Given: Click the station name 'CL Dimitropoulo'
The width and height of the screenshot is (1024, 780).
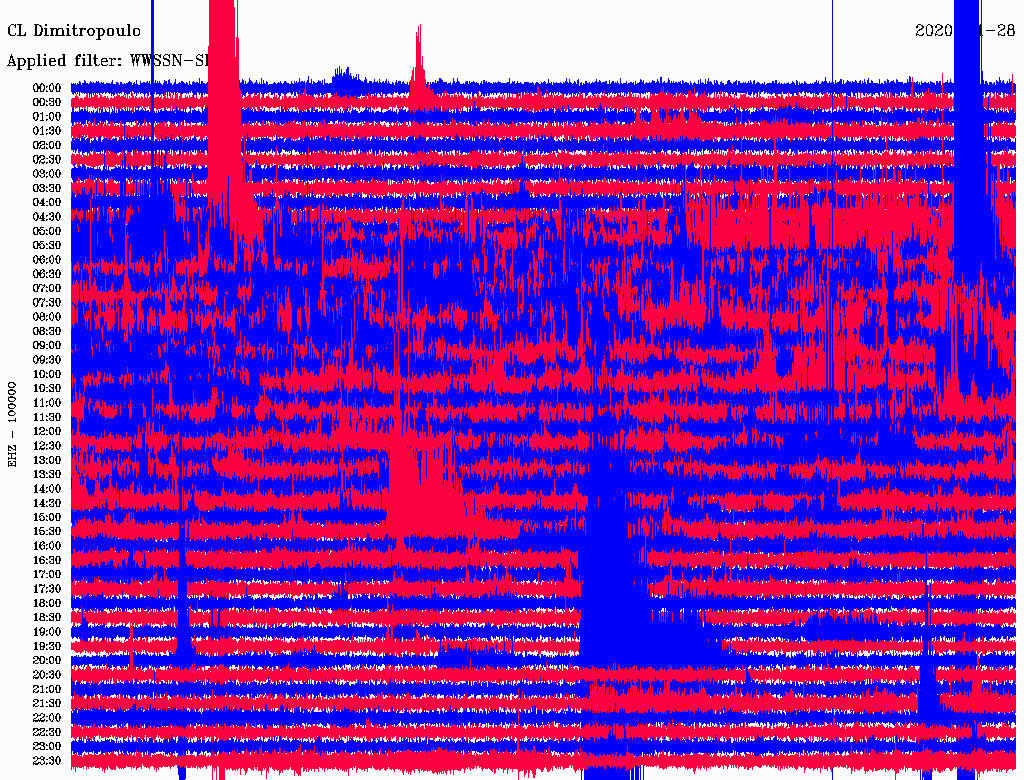Looking at the screenshot, I should (74, 31).
